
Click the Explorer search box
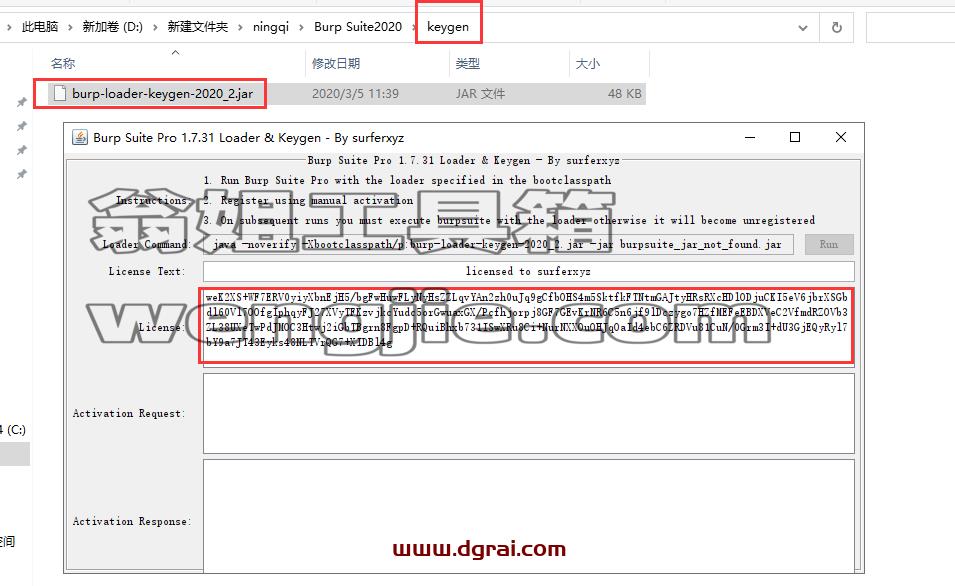pos(910,27)
